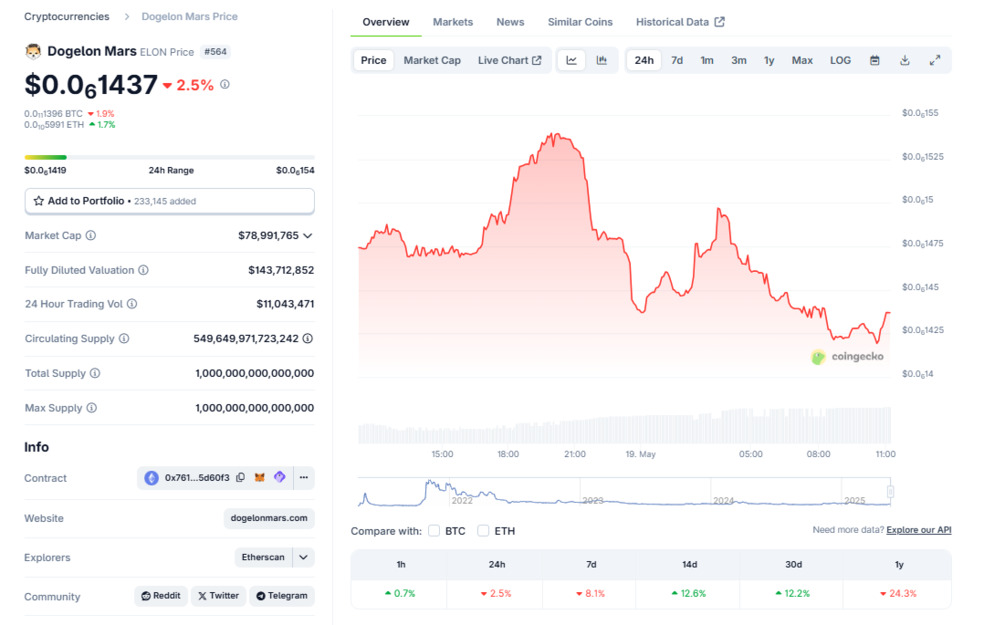Image resolution: width=984 pixels, height=625 pixels.
Task: Click the 24h Range progress bar
Action: click(169, 157)
